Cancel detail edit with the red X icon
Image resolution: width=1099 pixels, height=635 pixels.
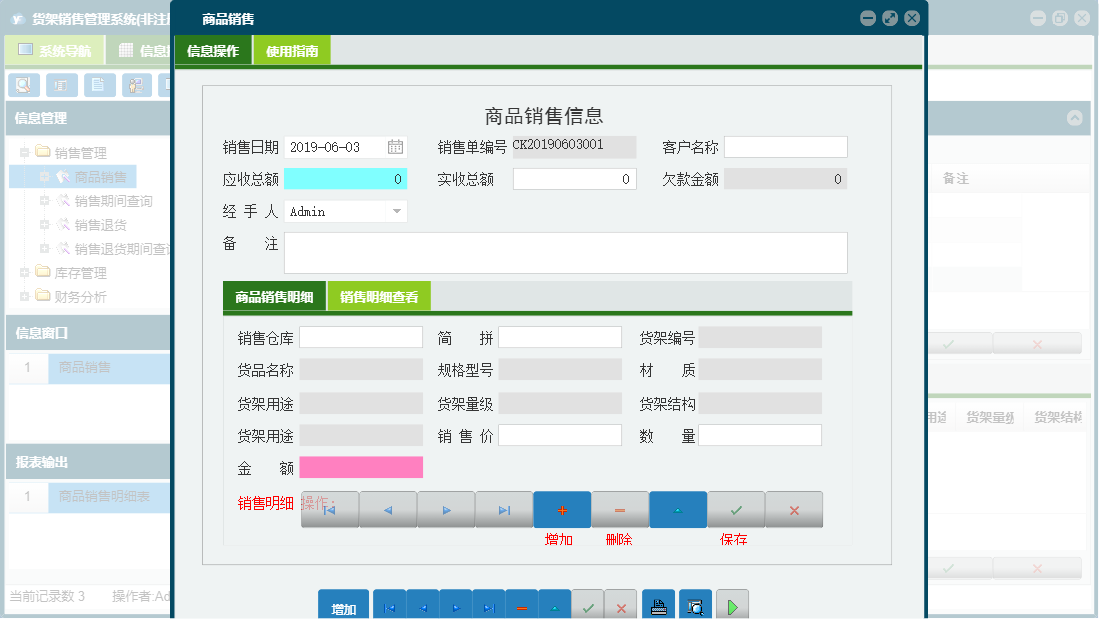[793, 509]
